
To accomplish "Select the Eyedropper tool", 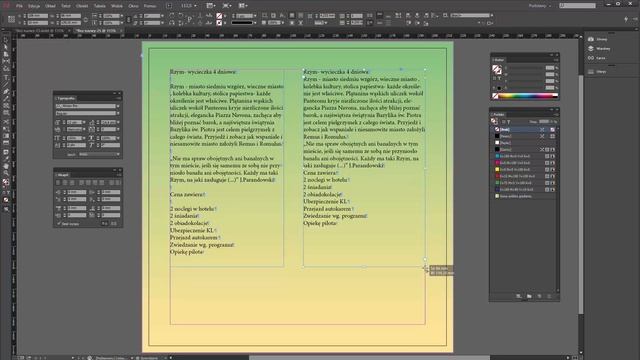I will [x=6, y=159].
